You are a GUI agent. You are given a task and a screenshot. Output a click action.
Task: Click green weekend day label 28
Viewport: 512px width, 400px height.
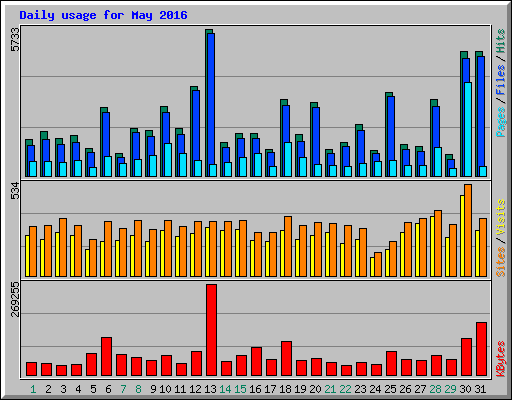click(435, 389)
